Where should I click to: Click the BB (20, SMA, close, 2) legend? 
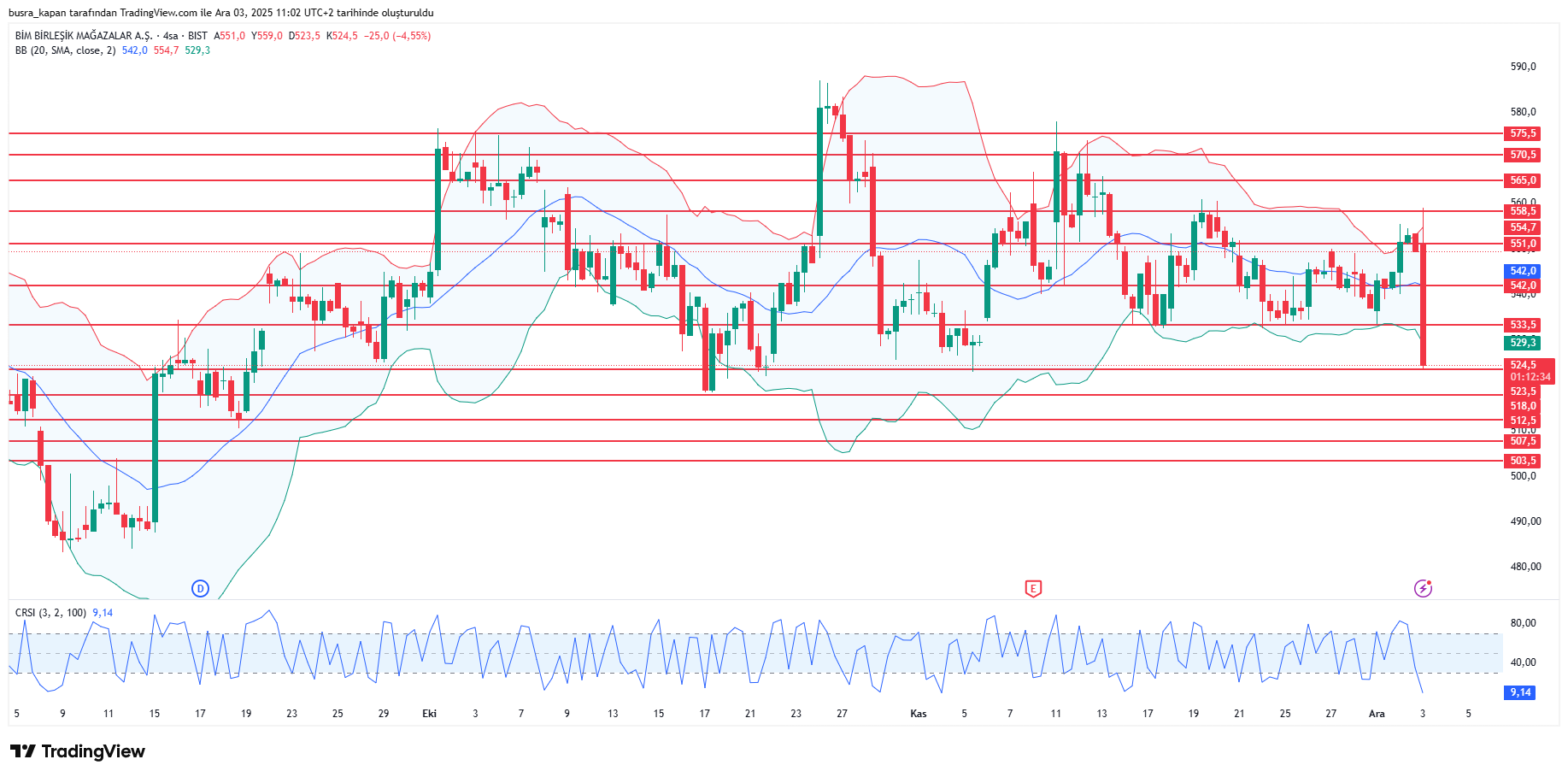click(65, 50)
